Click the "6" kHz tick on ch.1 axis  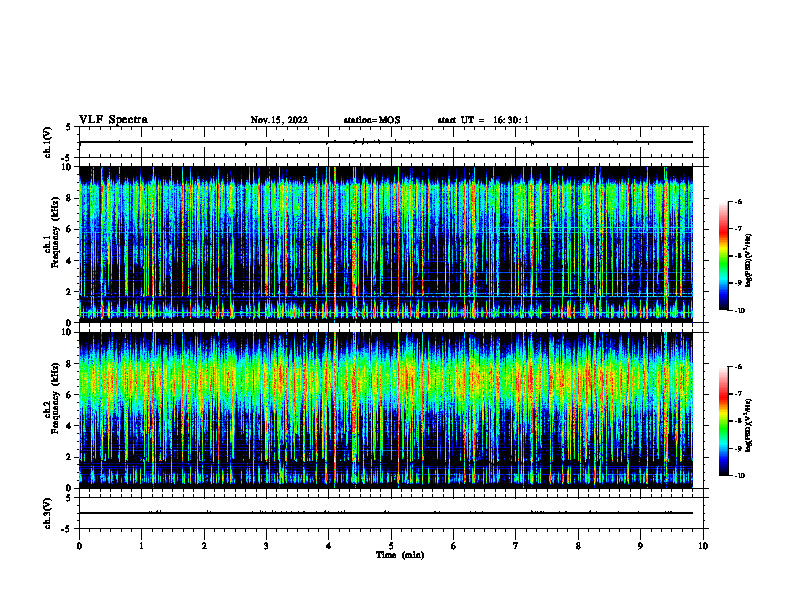(69, 230)
